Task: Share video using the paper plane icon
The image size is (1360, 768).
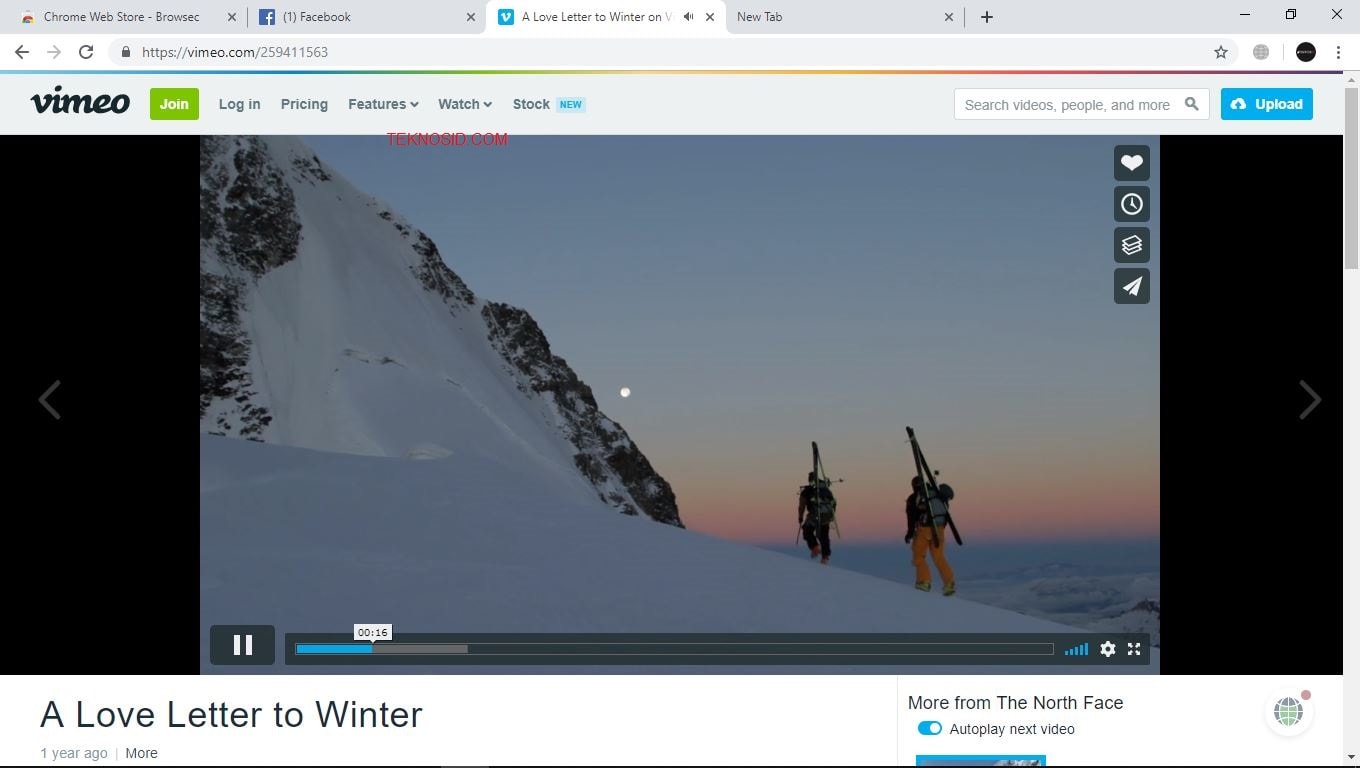Action: pos(1132,286)
